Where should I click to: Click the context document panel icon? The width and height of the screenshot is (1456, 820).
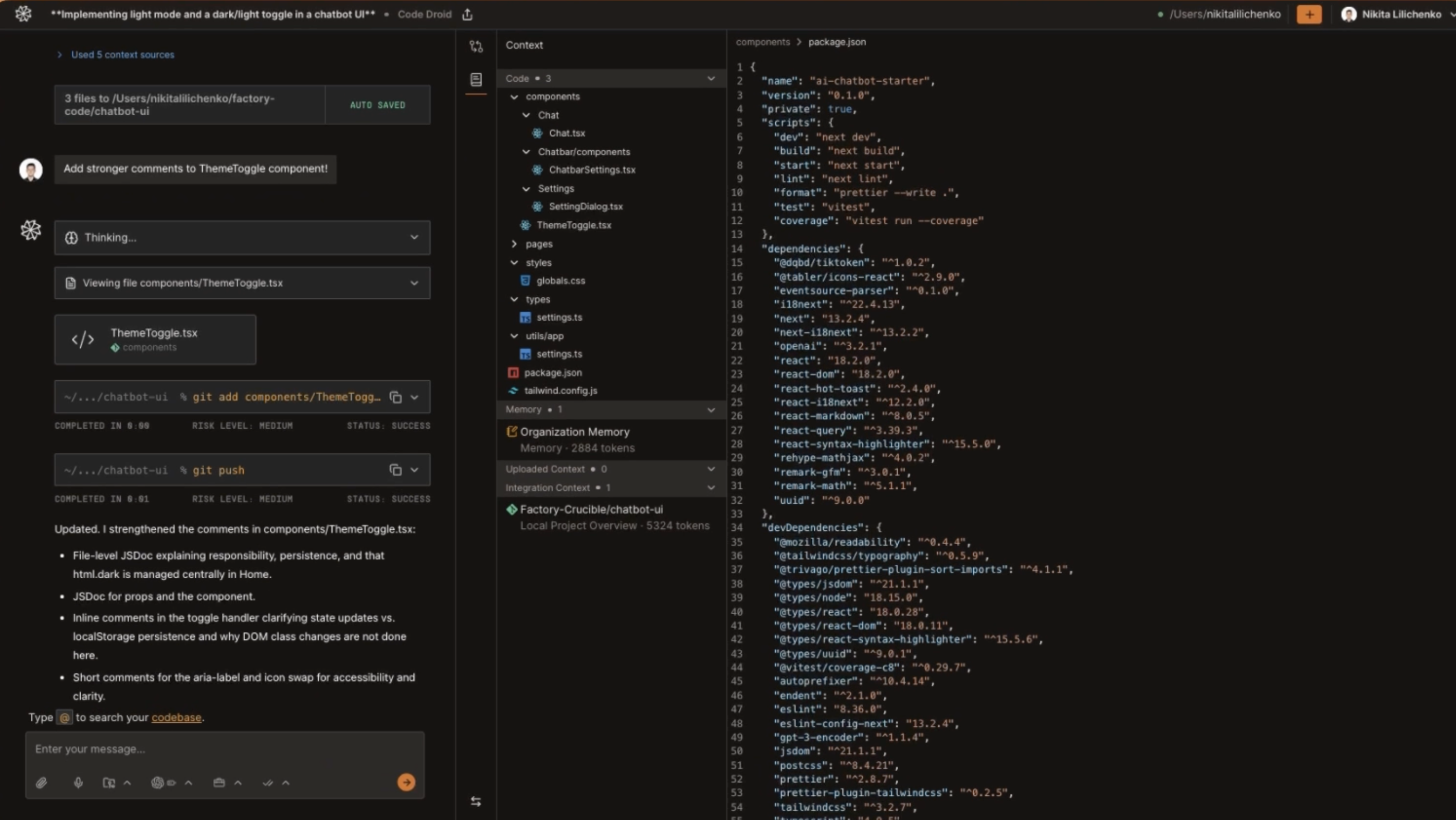tap(476, 80)
